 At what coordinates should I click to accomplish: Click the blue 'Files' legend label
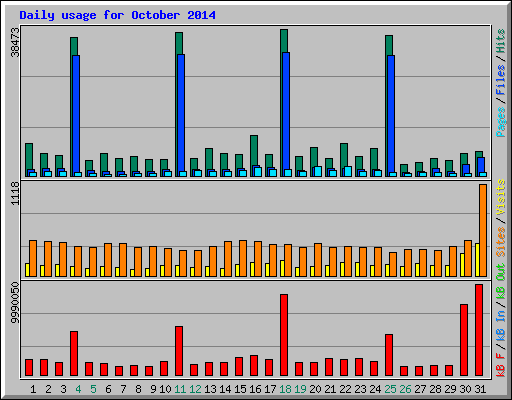(x=501, y=80)
